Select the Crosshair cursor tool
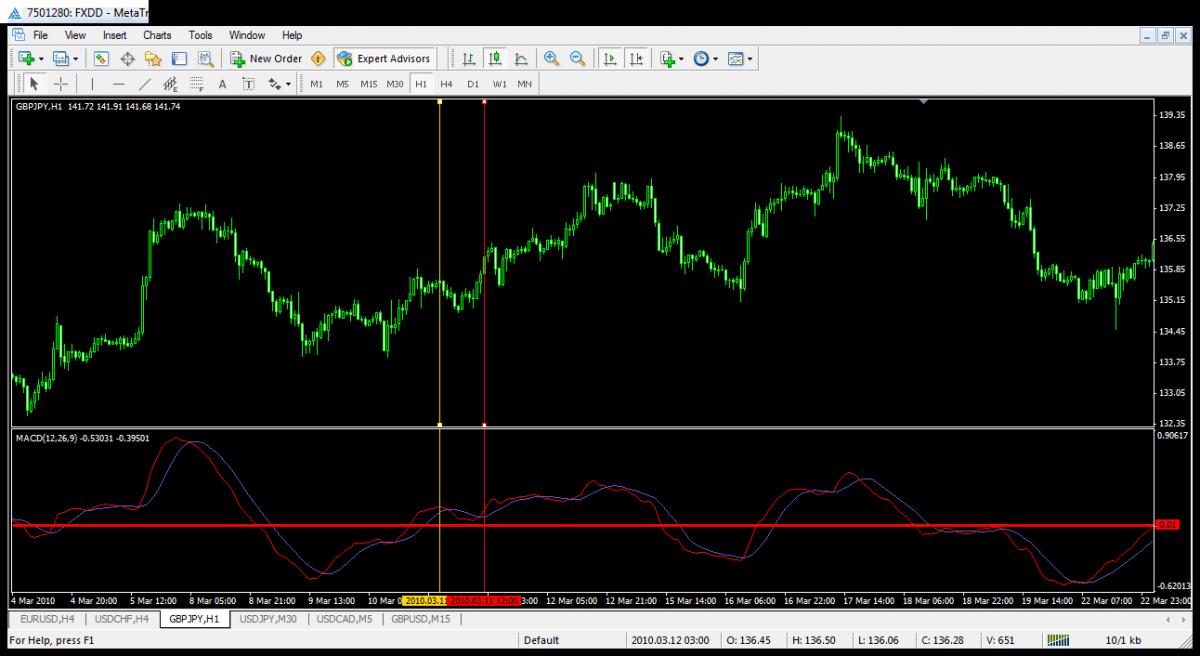The height and width of the screenshot is (656, 1200). [61, 84]
